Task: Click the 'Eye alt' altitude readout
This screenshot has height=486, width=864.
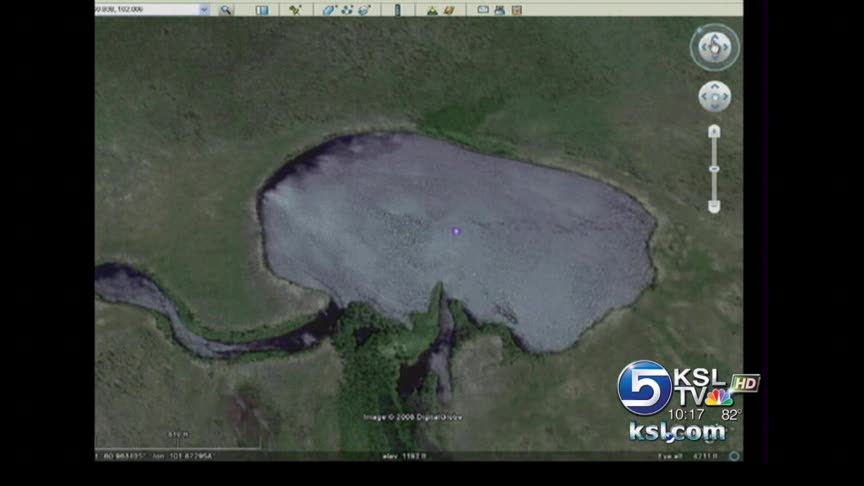Action: coord(688,456)
